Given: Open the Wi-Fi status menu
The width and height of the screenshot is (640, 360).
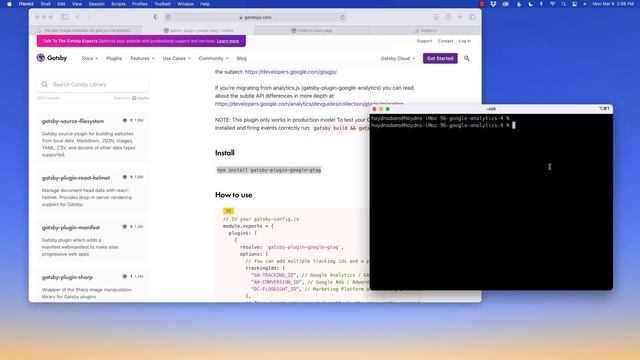Looking at the screenshot, I should (553, 4).
